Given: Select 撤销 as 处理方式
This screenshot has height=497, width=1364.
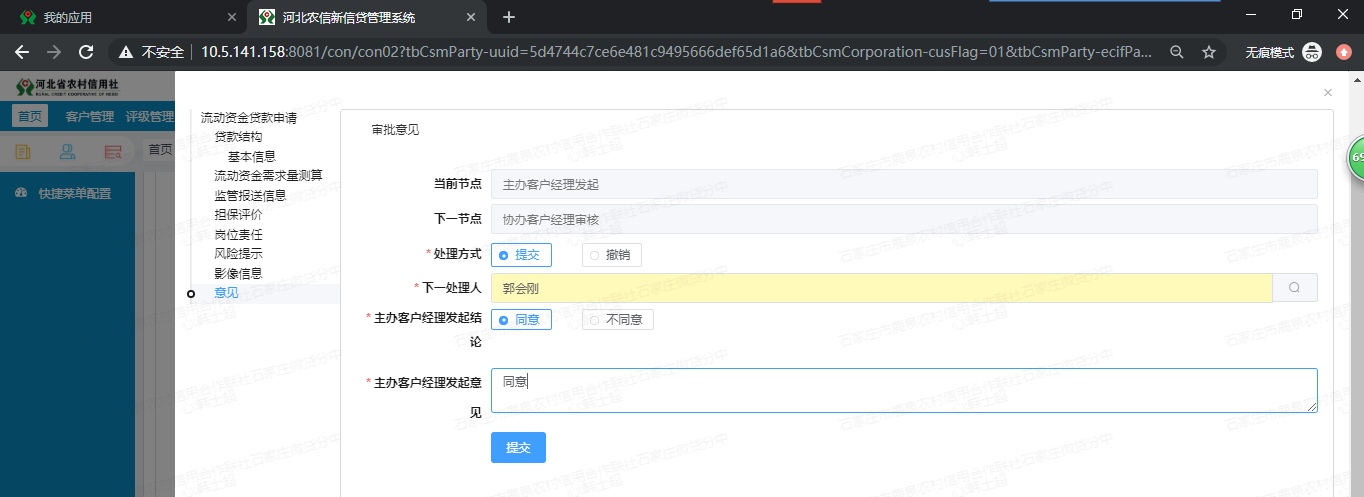Looking at the screenshot, I should point(612,255).
